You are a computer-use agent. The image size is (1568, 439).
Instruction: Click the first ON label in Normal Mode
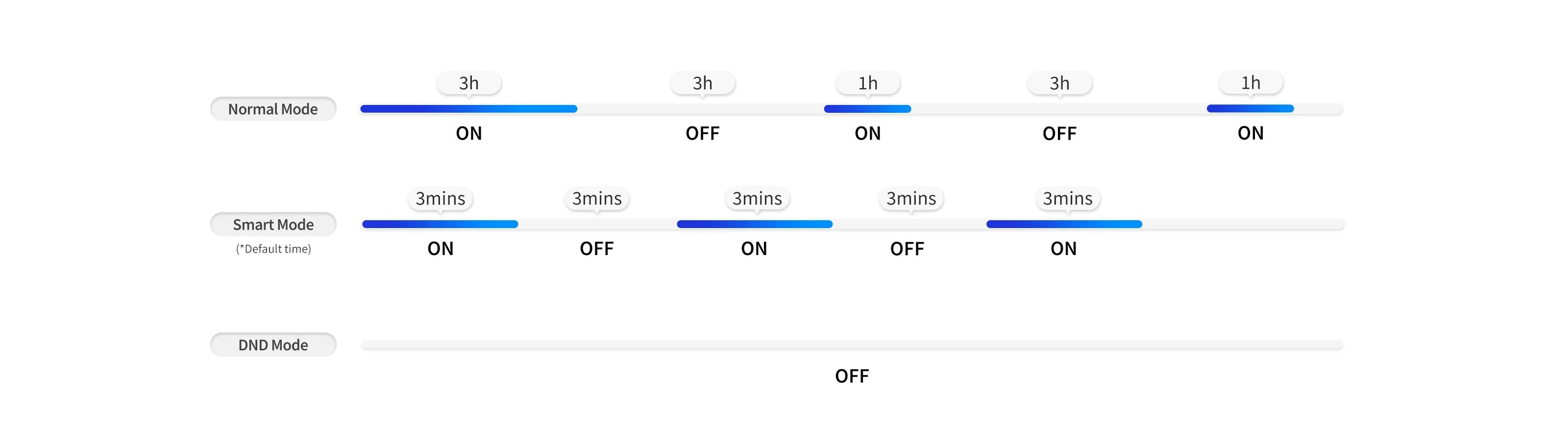(x=469, y=133)
